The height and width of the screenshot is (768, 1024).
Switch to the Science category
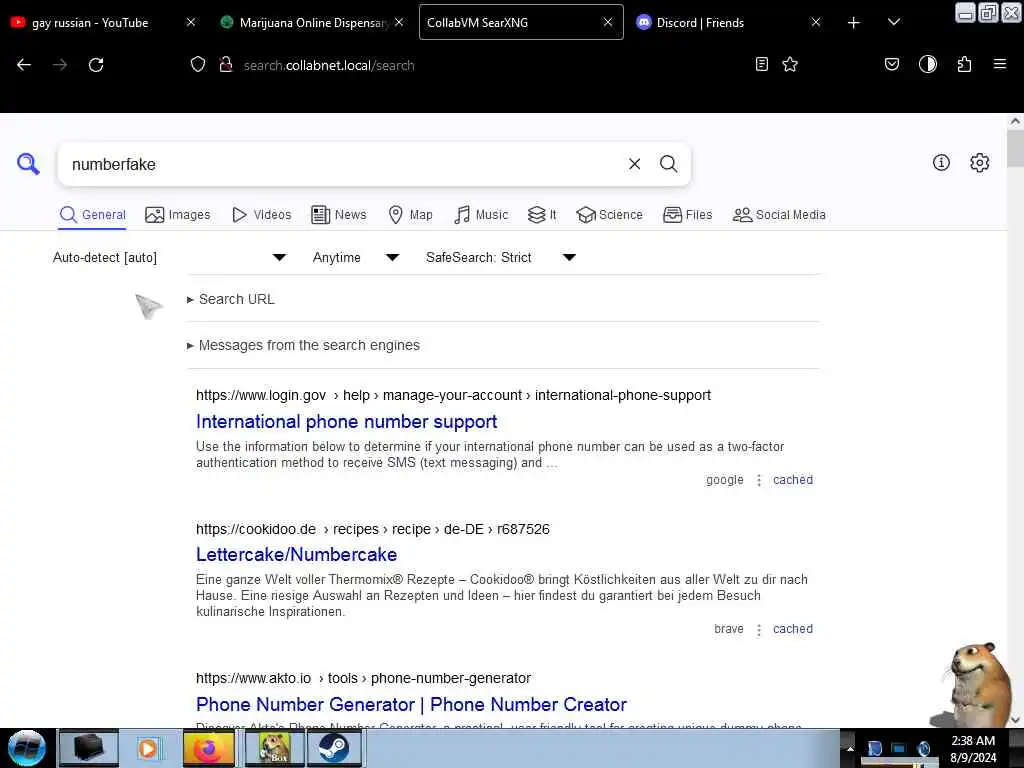[x=609, y=215]
